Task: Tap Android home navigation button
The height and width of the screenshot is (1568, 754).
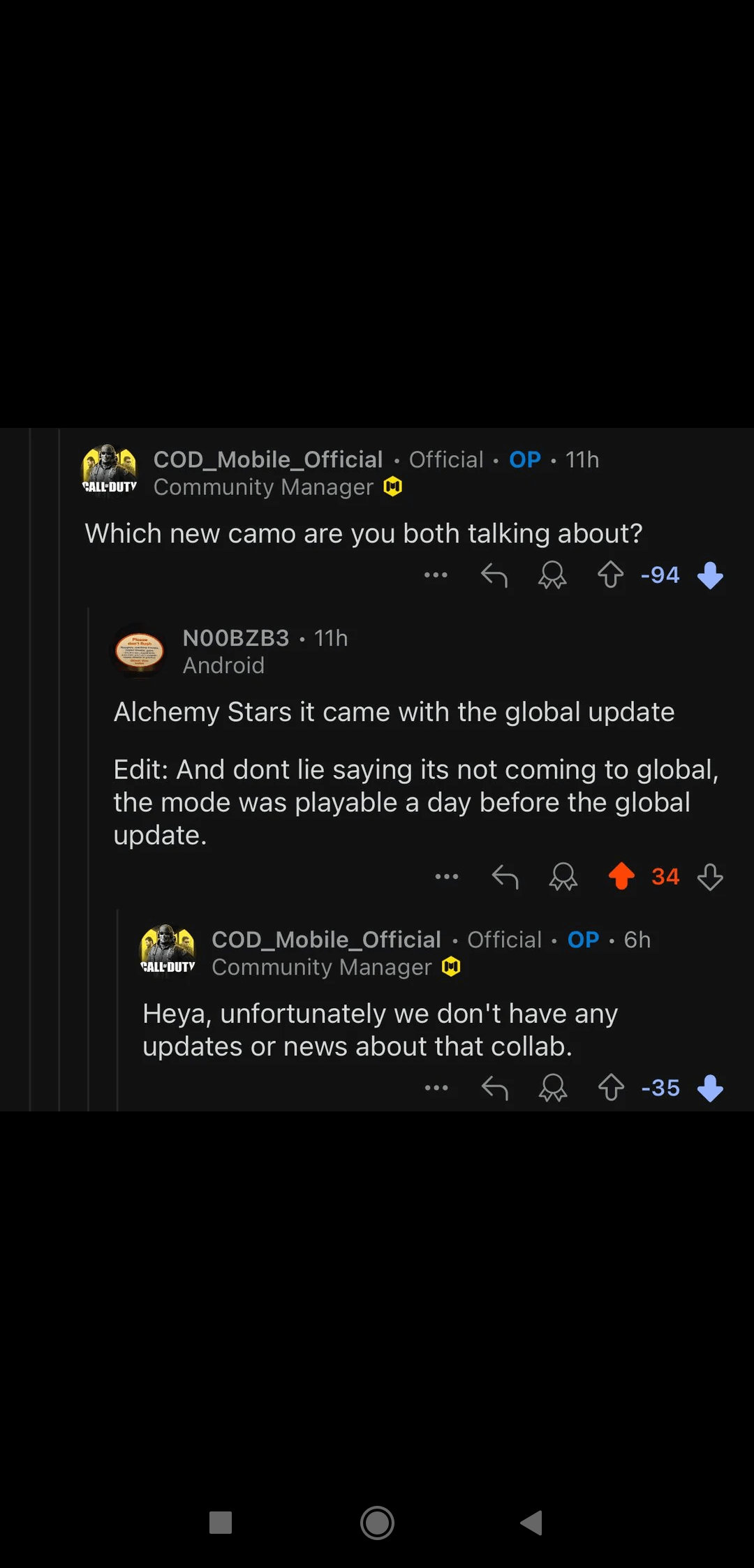Action: pos(377,1523)
